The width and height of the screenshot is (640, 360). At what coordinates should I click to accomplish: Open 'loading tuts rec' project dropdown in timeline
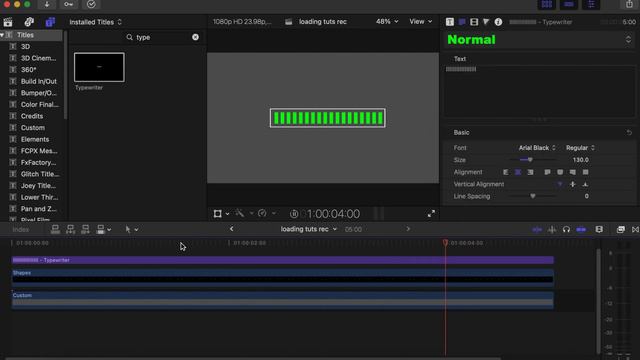[309, 229]
